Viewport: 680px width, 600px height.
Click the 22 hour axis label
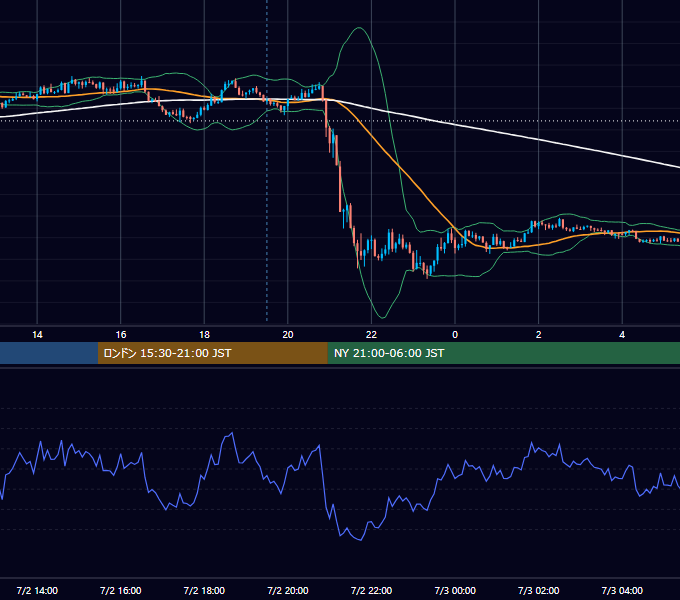click(371, 335)
